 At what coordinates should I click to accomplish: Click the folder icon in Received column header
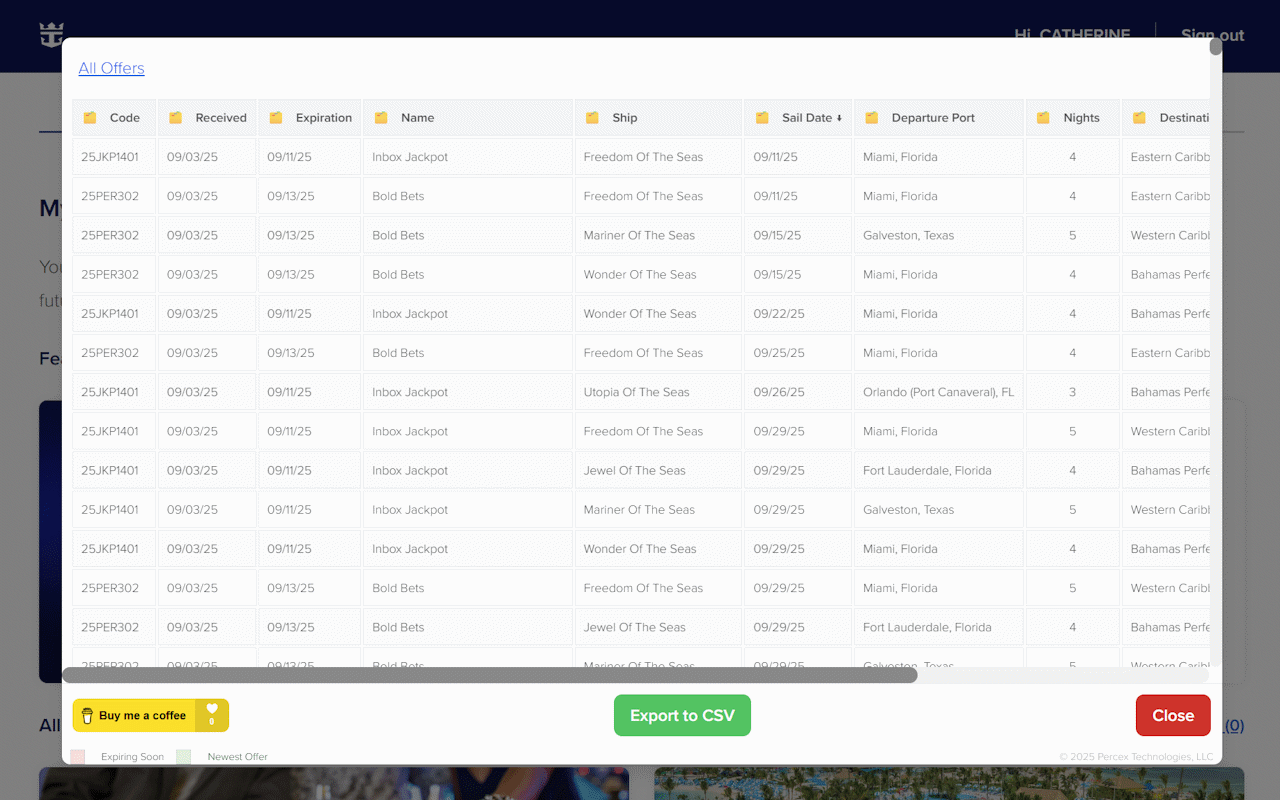176,118
